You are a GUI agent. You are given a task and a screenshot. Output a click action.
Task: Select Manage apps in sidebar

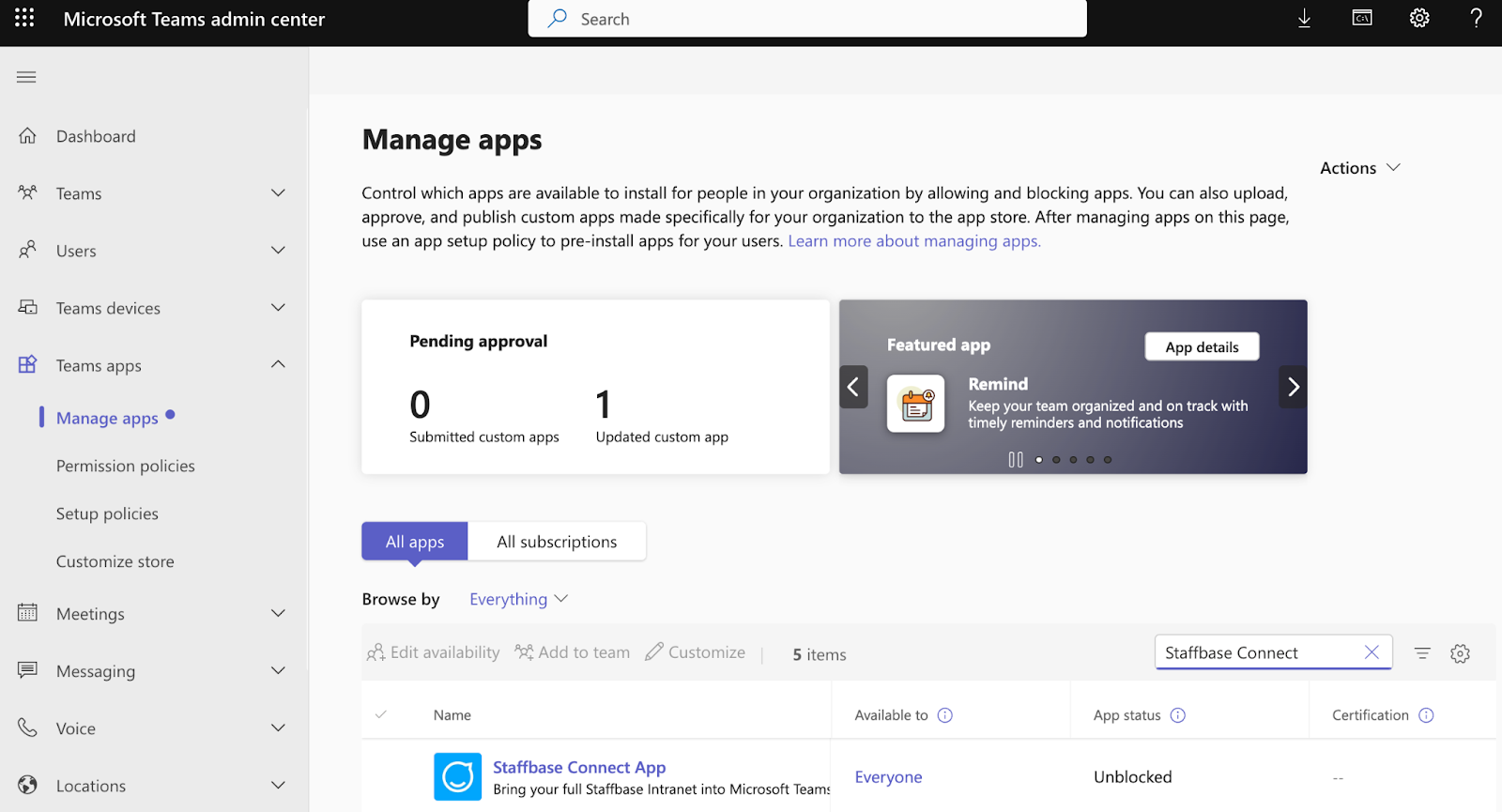click(x=107, y=418)
